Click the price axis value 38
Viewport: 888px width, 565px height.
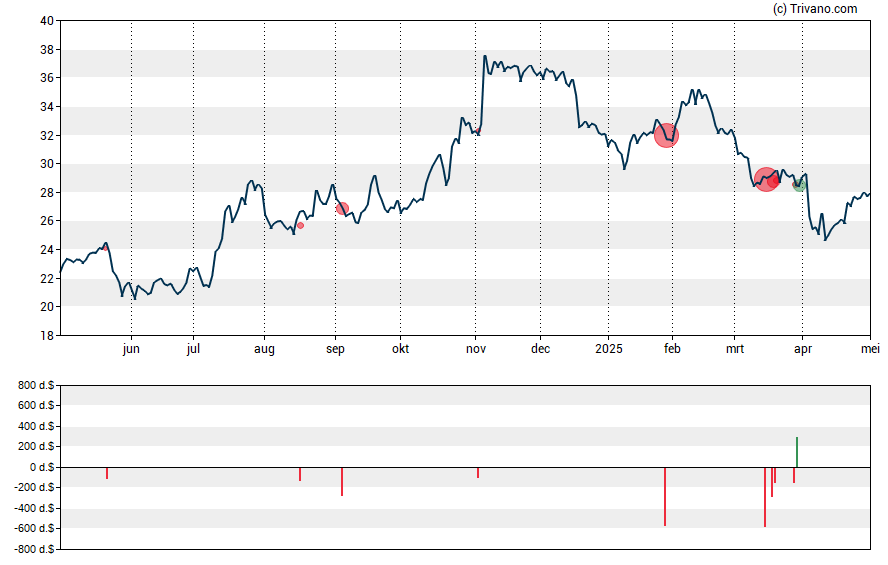point(47,50)
